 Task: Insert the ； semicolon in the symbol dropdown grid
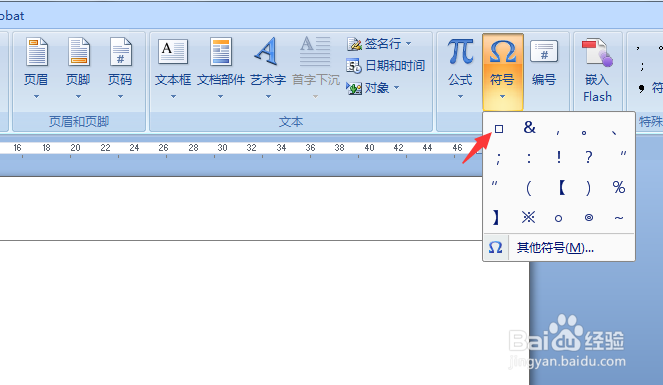pos(499,159)
